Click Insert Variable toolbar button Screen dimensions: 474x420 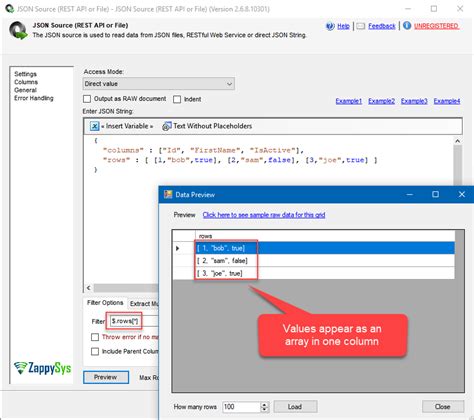pos(122,126)
